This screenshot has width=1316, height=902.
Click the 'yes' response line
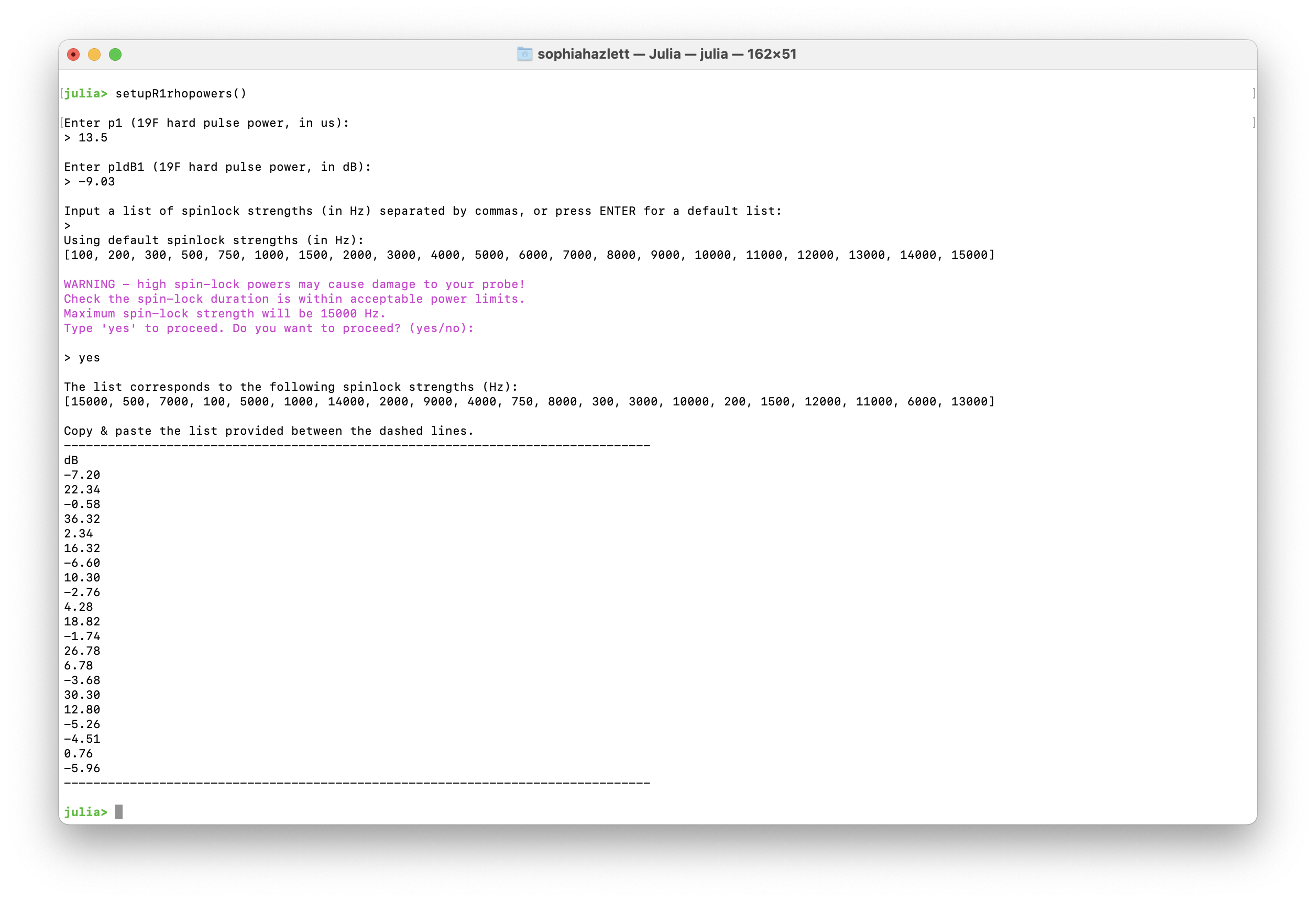pos(89,357)
